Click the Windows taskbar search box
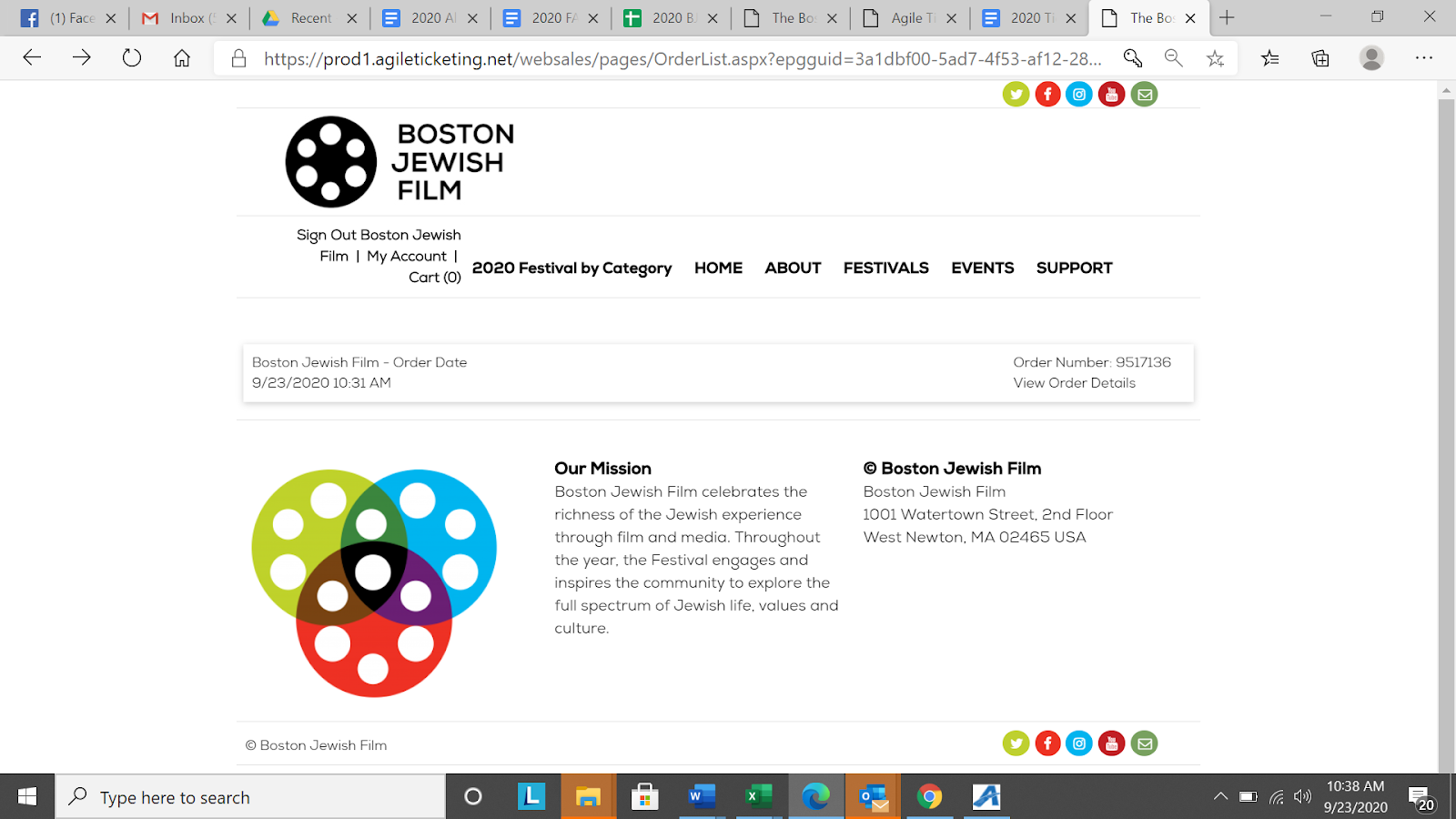The height and width of the screenshot is (819, 1456). tap(251, 797)
